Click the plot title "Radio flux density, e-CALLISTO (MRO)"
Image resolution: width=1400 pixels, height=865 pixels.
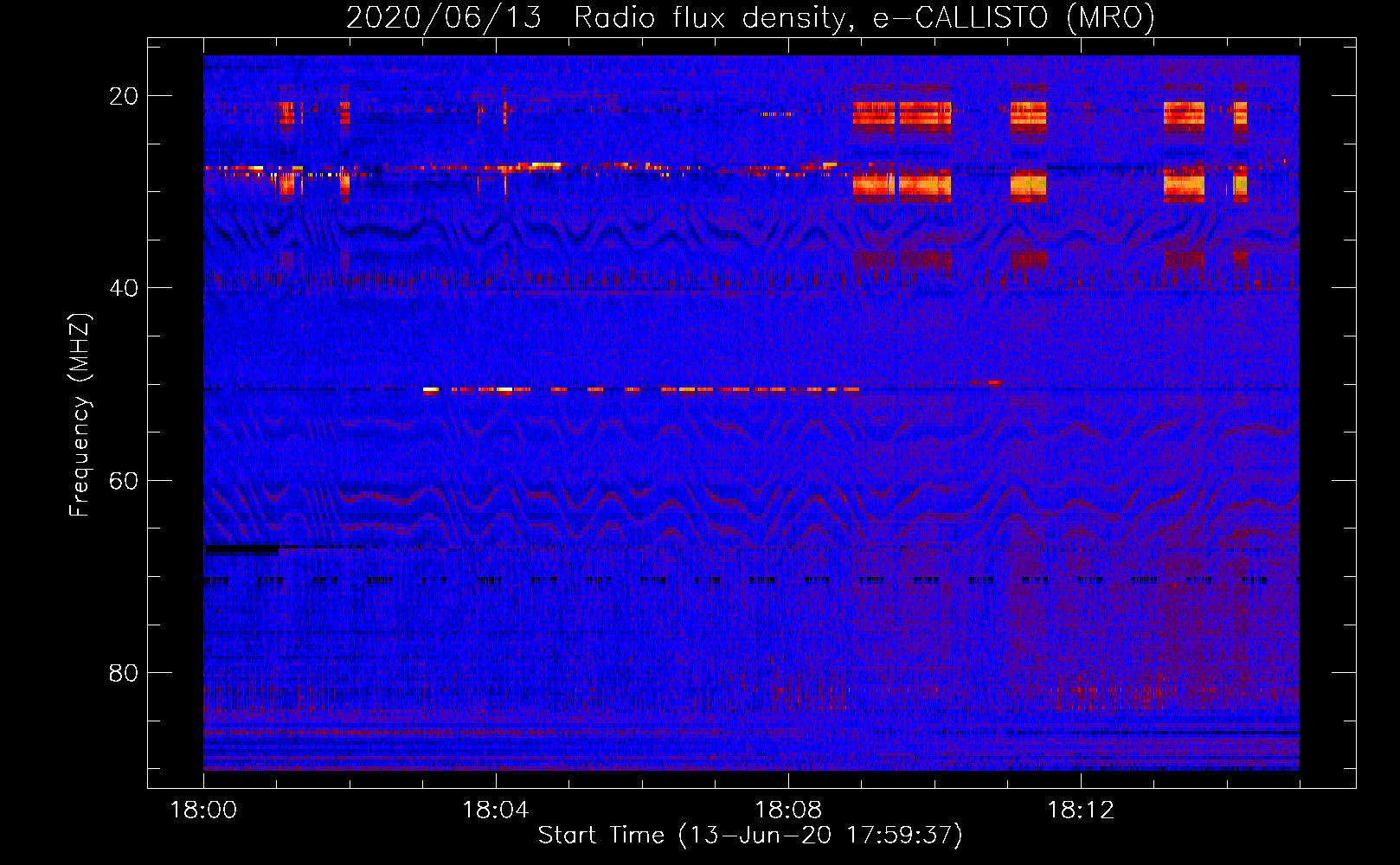pos(864,18)
